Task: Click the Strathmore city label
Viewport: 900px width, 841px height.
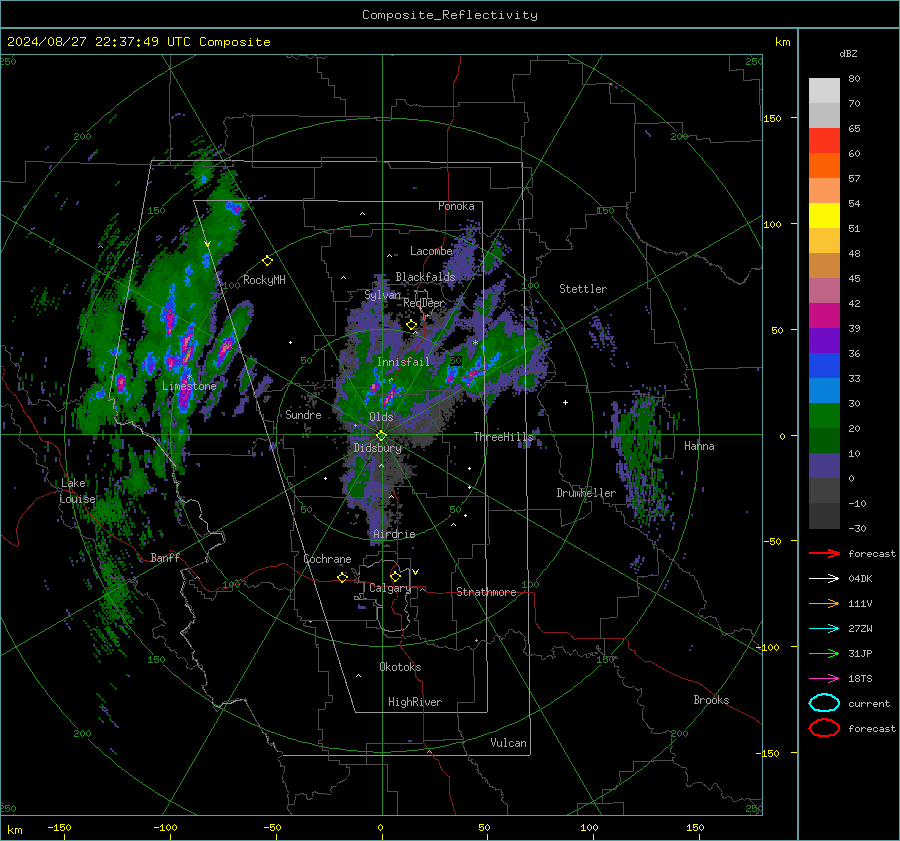Action: point(486,592)
